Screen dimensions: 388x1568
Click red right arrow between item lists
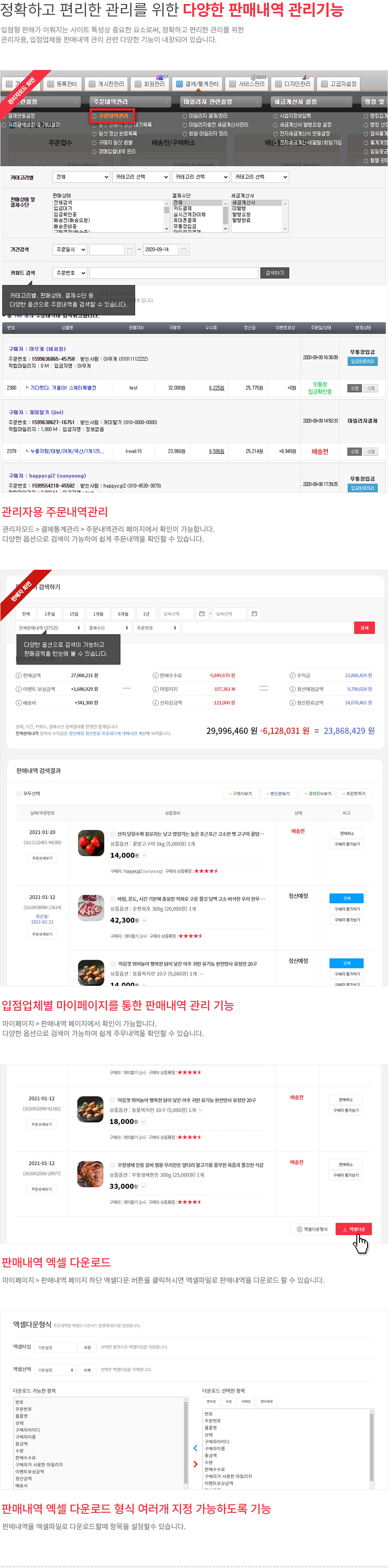pyautogui.click(x=195, y=1464)
